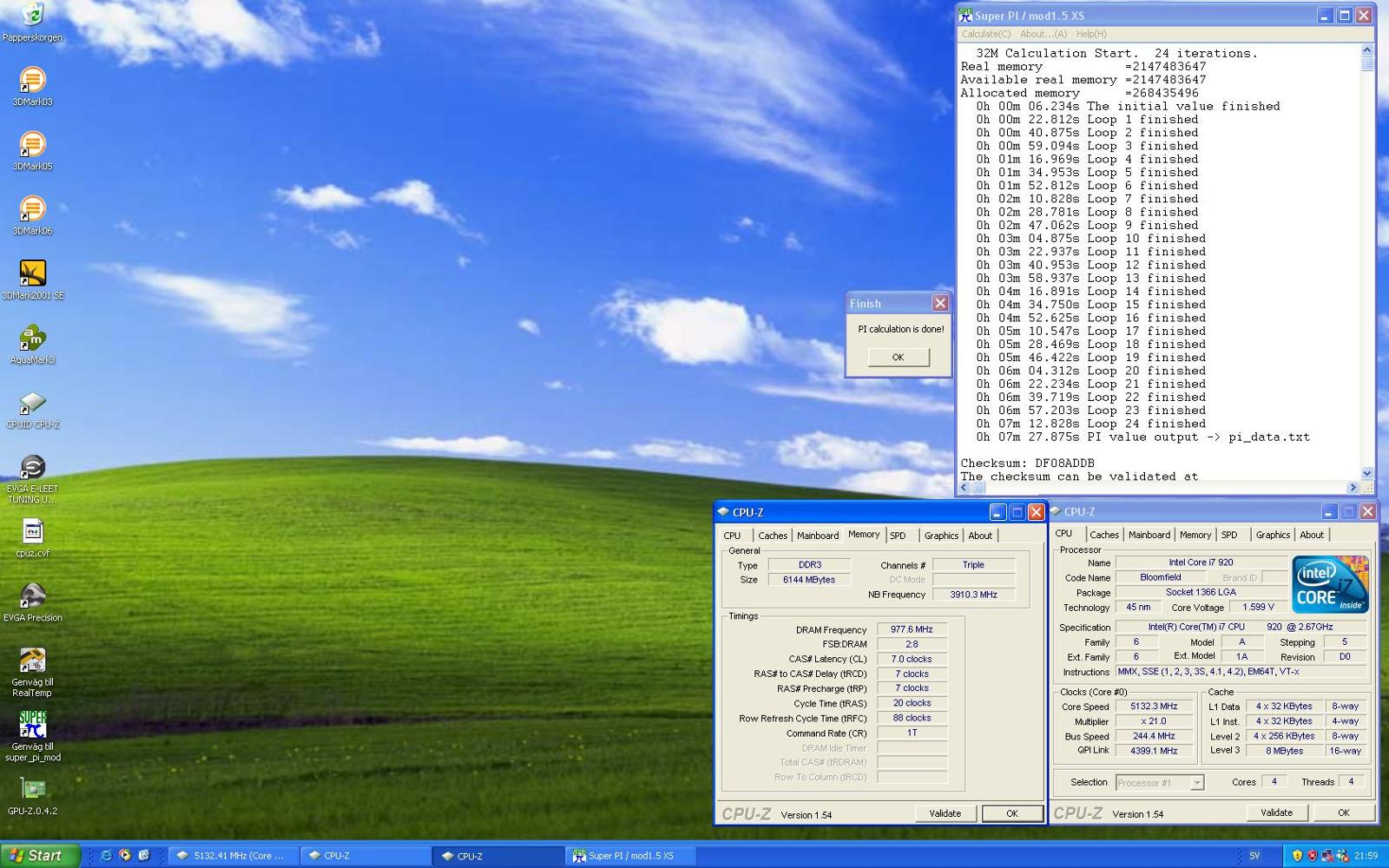1389x868 pixels.
Task: Select the EVGA E-LEET Tuning Utility icon
Action: (32, 479)
